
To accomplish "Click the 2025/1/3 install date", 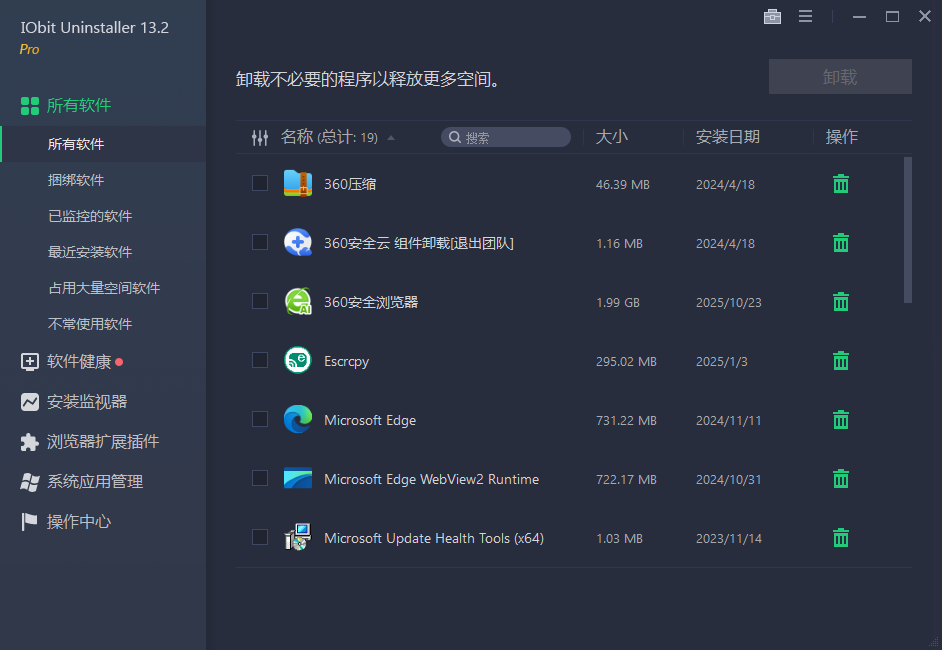I will click(x=722, y=362).
